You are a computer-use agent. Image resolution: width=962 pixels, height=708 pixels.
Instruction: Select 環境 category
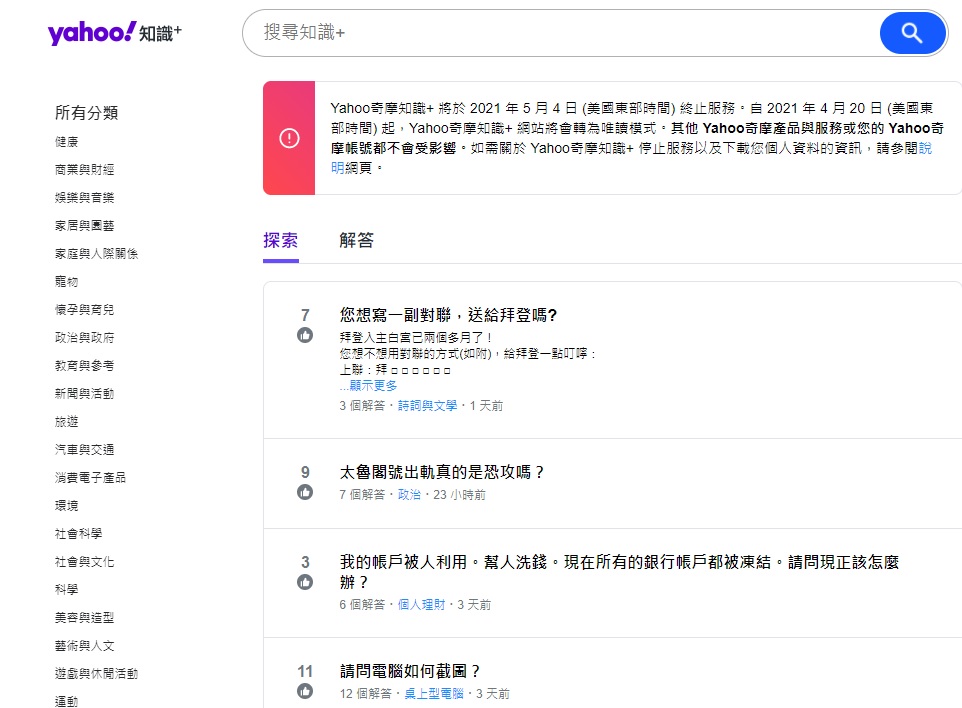tap(66, 506)
